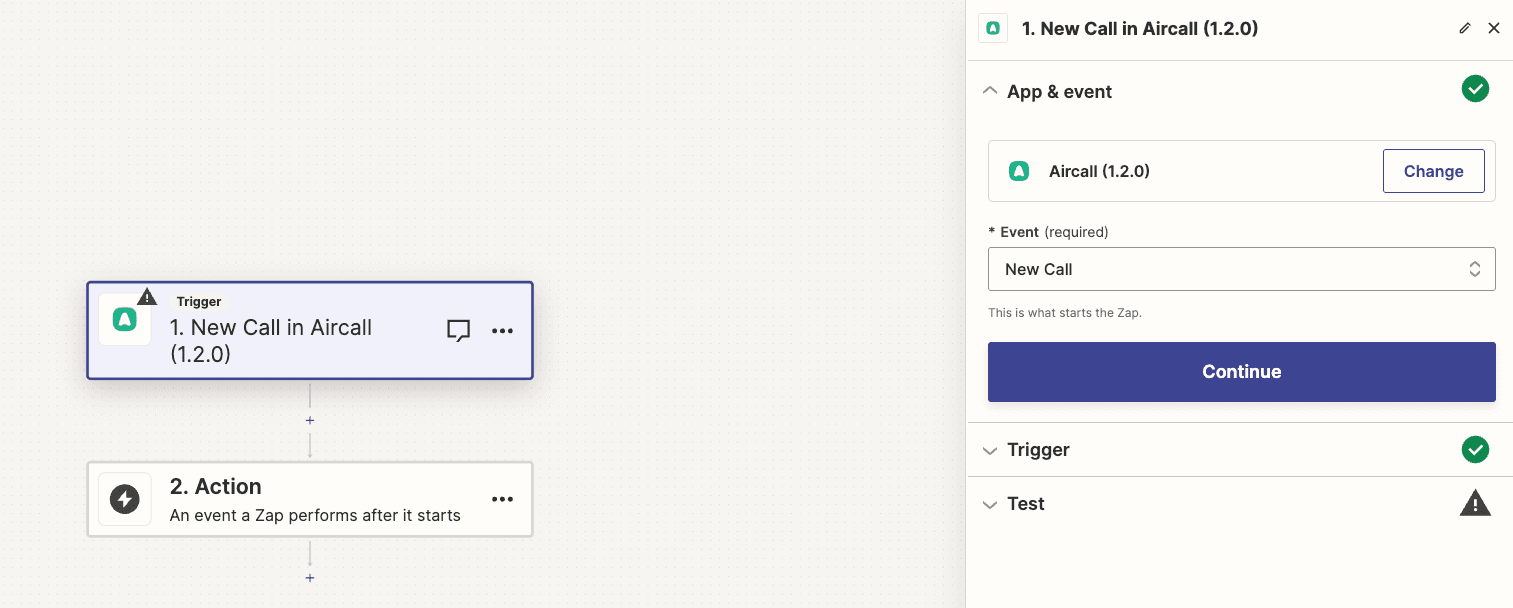Add a step between trigger and action
This screenshot has width=1513, height=608.
[310, 421]
